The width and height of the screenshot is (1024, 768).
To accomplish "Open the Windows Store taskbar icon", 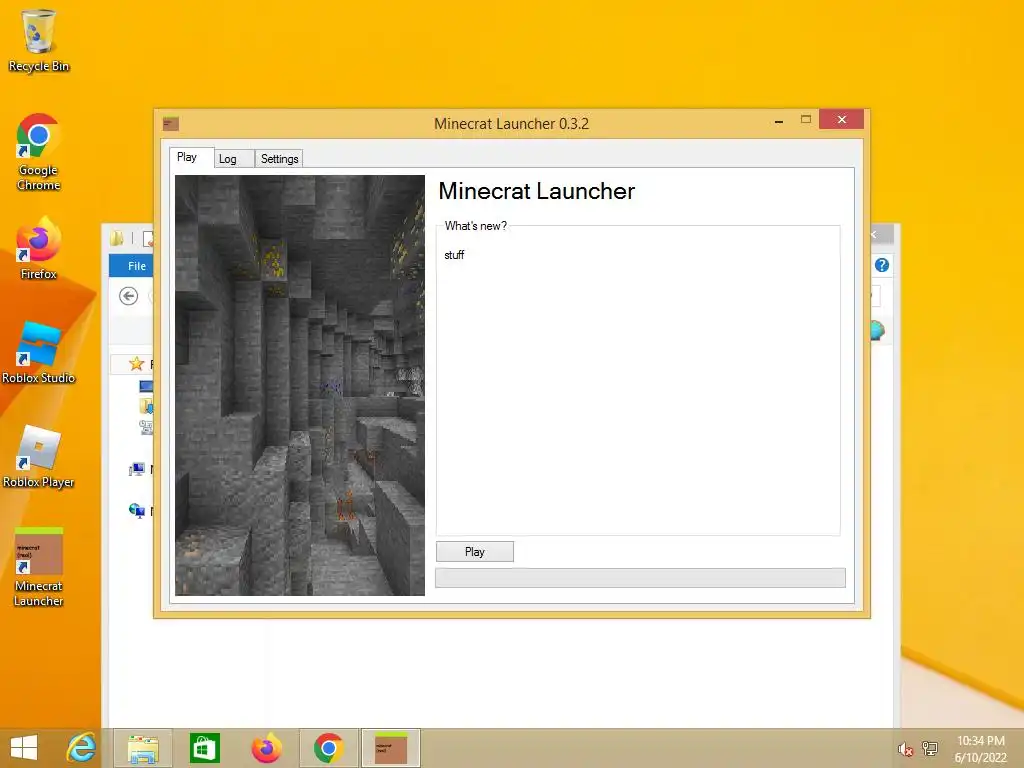I will [x=204, y=748].
